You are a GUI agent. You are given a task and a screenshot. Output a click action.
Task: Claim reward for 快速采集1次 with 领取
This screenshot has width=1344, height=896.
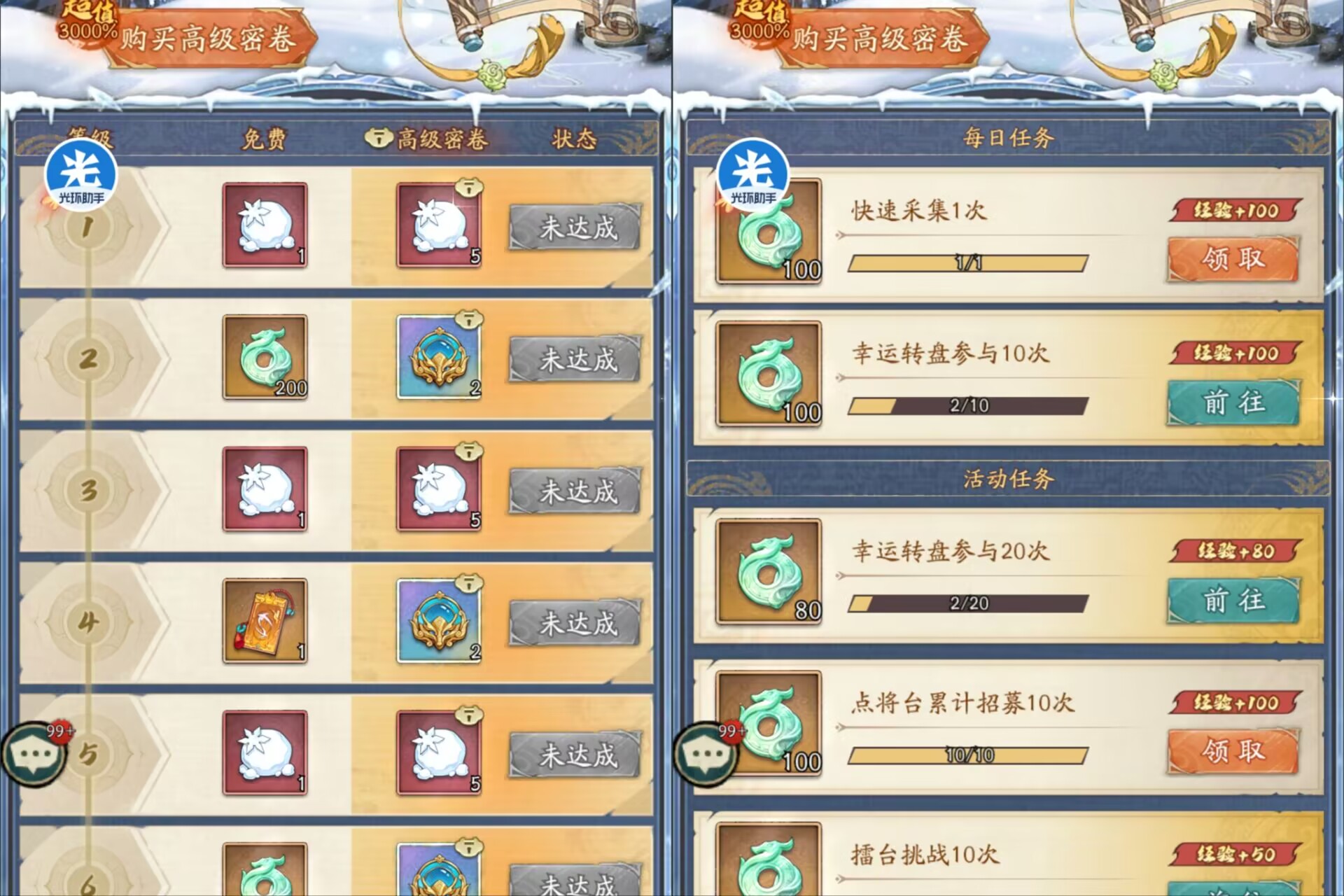point(1233,259)
